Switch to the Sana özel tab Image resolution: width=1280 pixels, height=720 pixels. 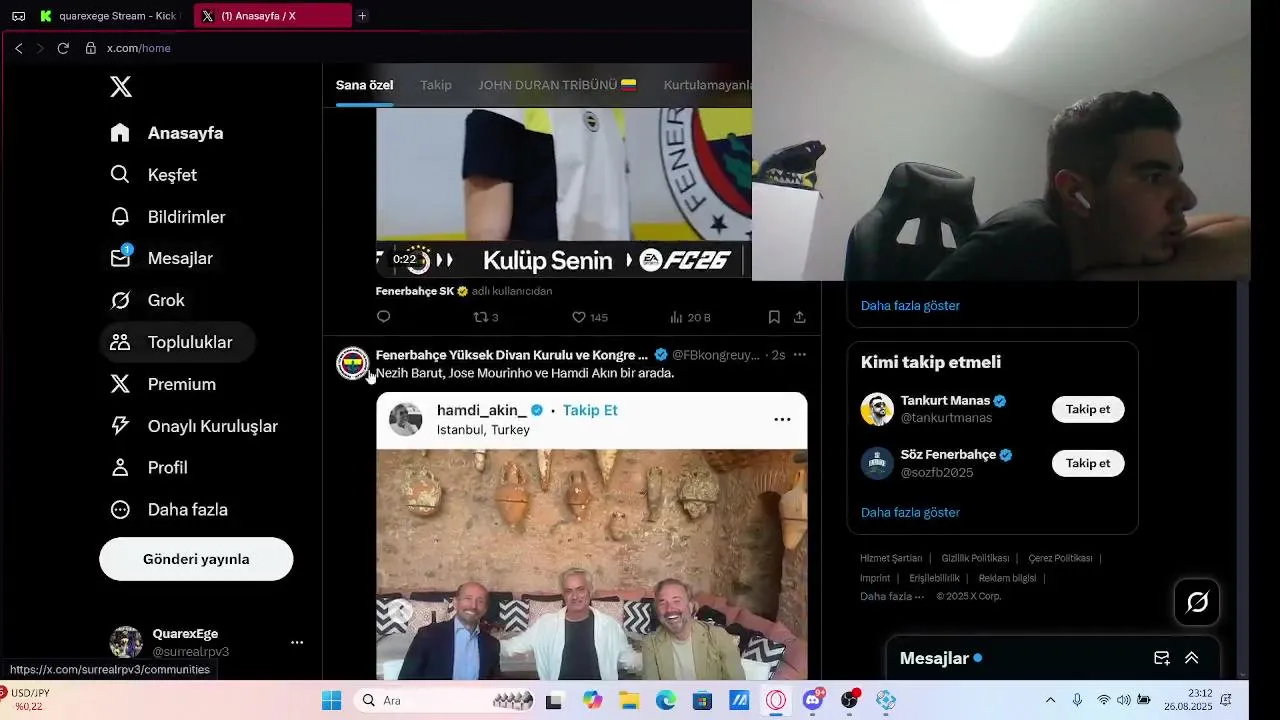tap(364, 85)
